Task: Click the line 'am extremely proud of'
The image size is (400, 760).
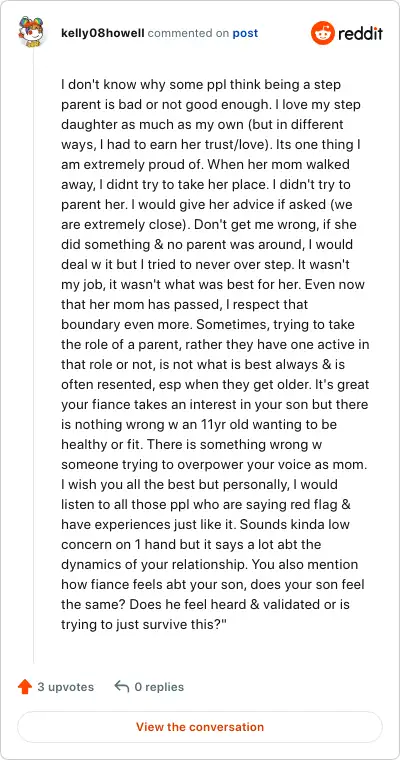Action: point(205,165)
